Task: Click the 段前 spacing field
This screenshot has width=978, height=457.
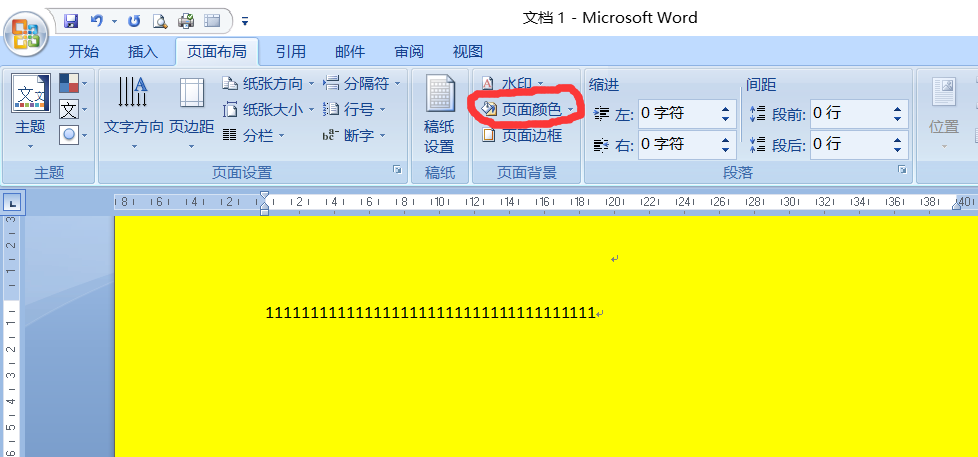Action: click(x=850, y=113)
